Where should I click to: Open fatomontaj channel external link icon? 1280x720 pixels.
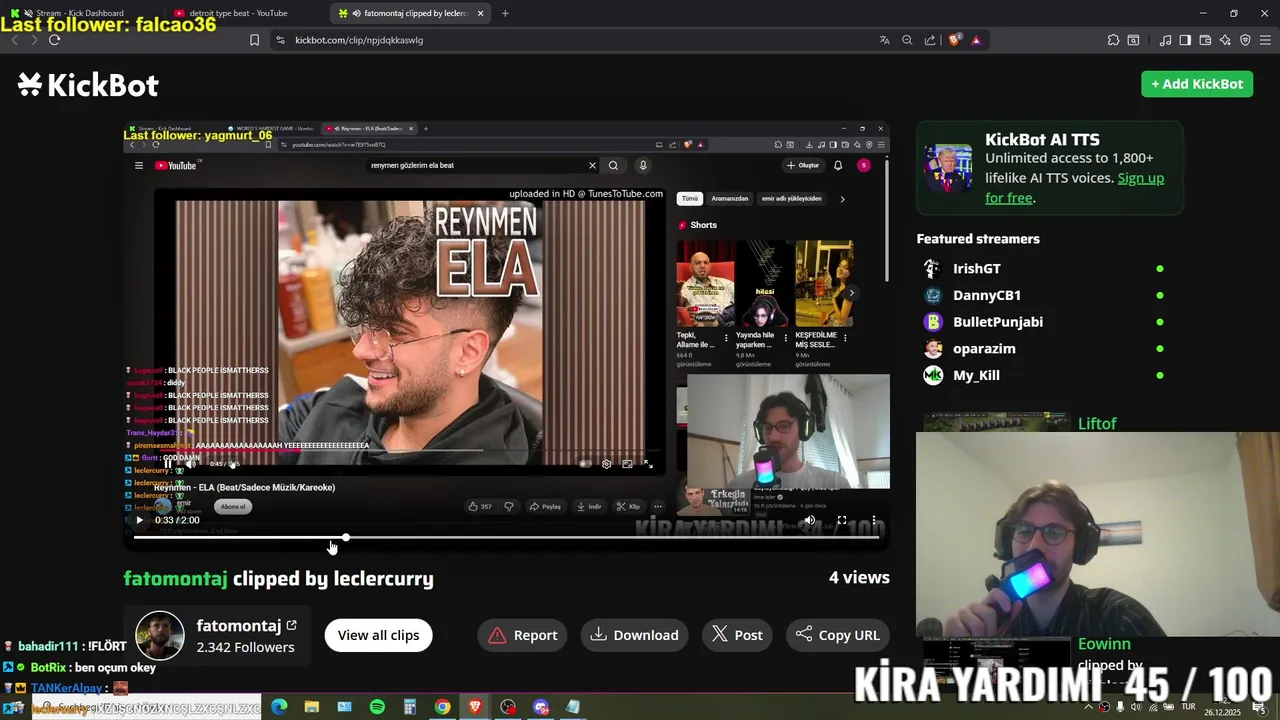click(291, 626)
